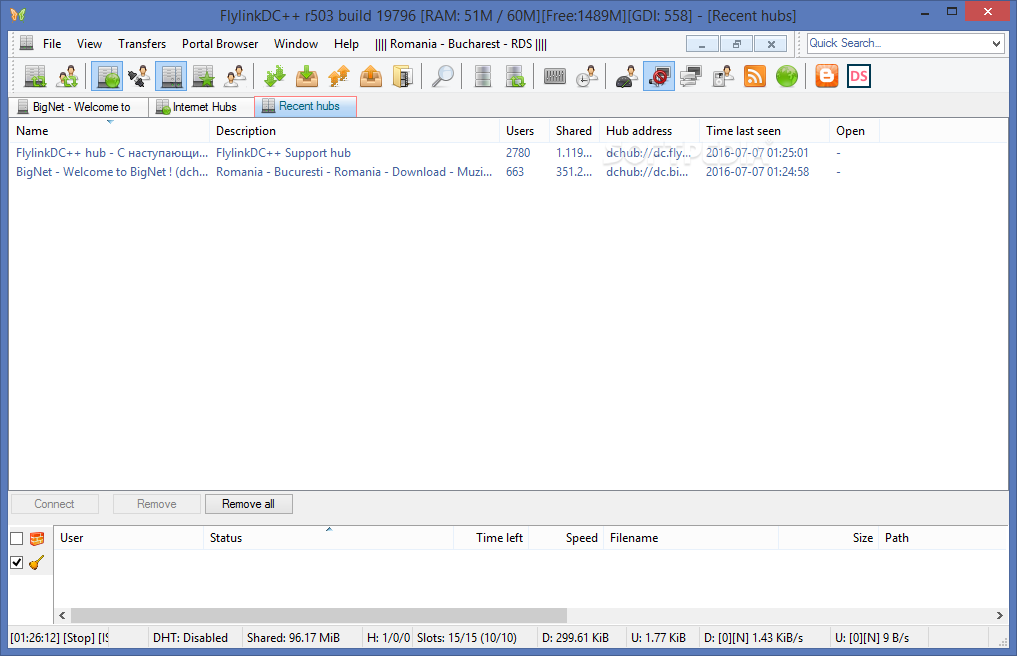The image size is (1017, 656).
Task: Tick the unchecked checkbox beside the orange server icon
Action: pos(17,539)
